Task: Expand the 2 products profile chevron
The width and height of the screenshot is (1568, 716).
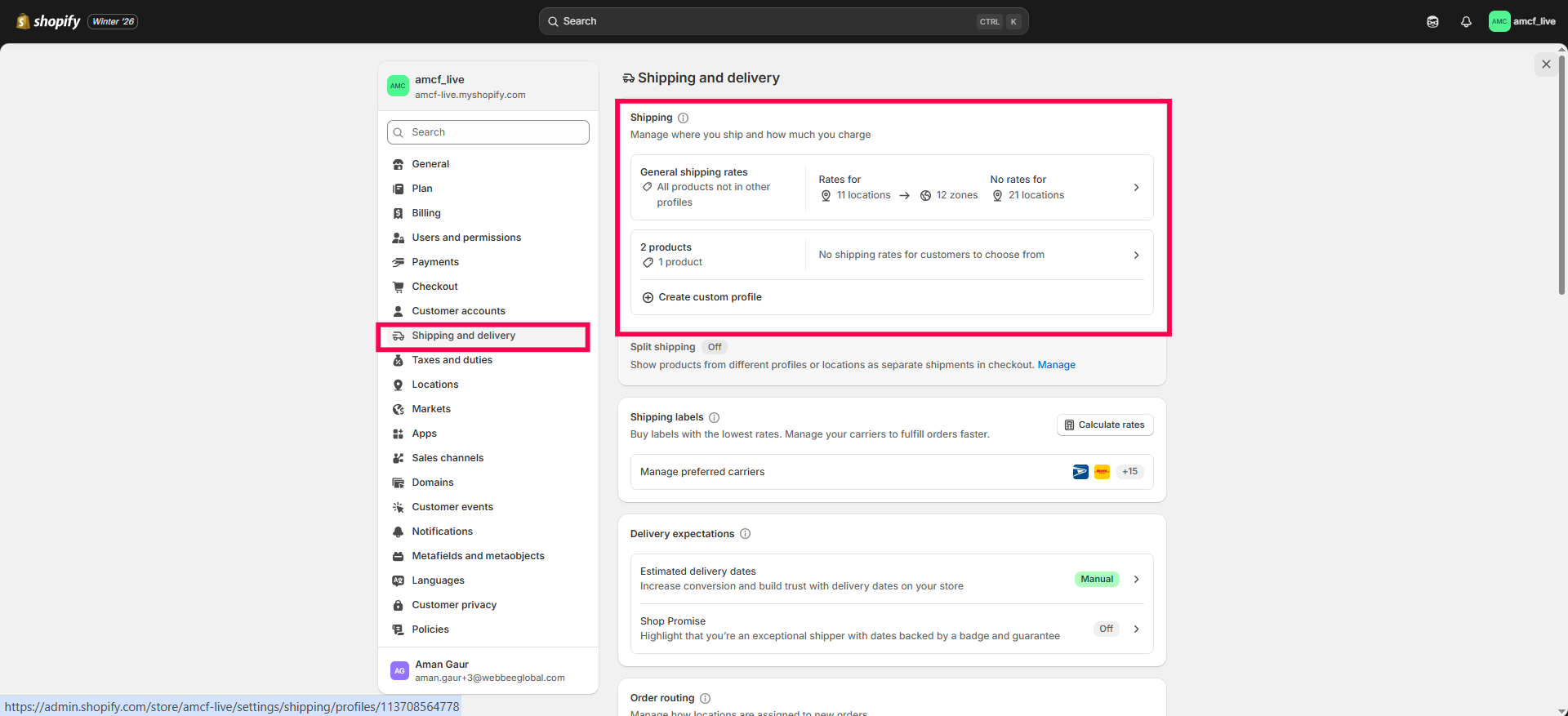Action: click(x=1136, y=256)
